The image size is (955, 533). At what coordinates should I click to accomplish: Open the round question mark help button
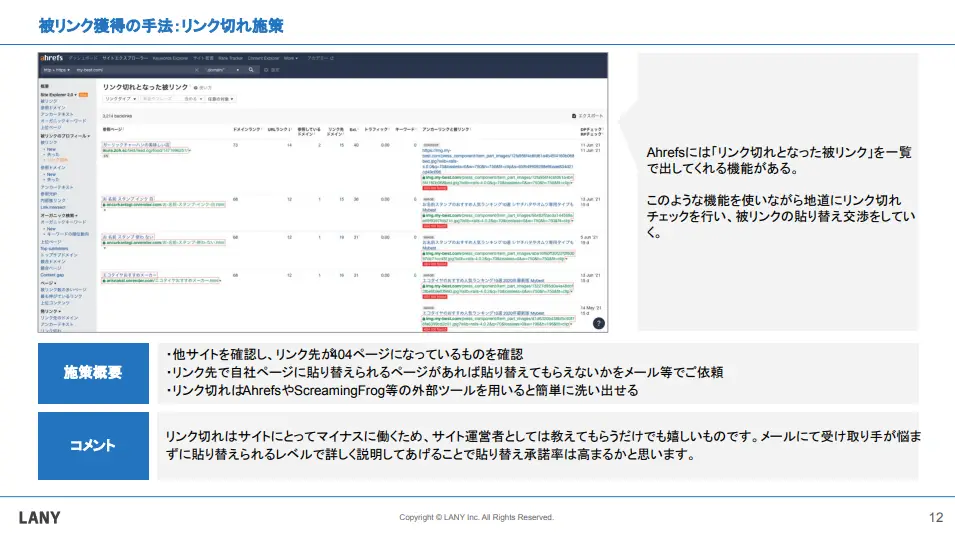(x=599, y=323)
